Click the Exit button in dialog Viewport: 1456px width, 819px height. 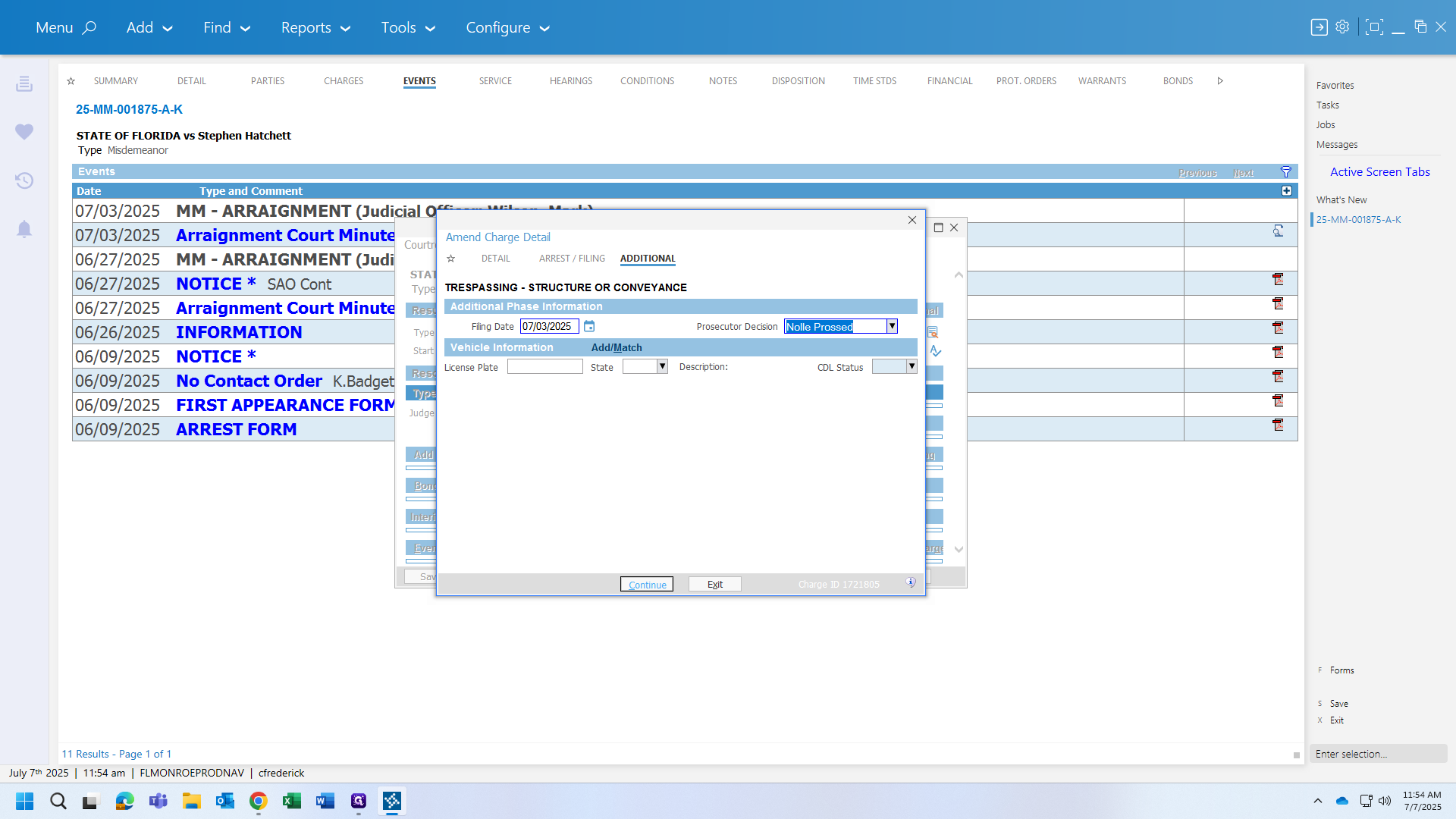[x=715, y=585]
